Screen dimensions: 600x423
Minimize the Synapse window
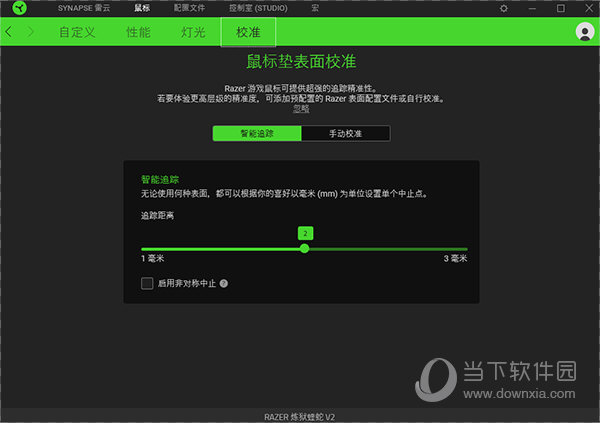[532, 8]
